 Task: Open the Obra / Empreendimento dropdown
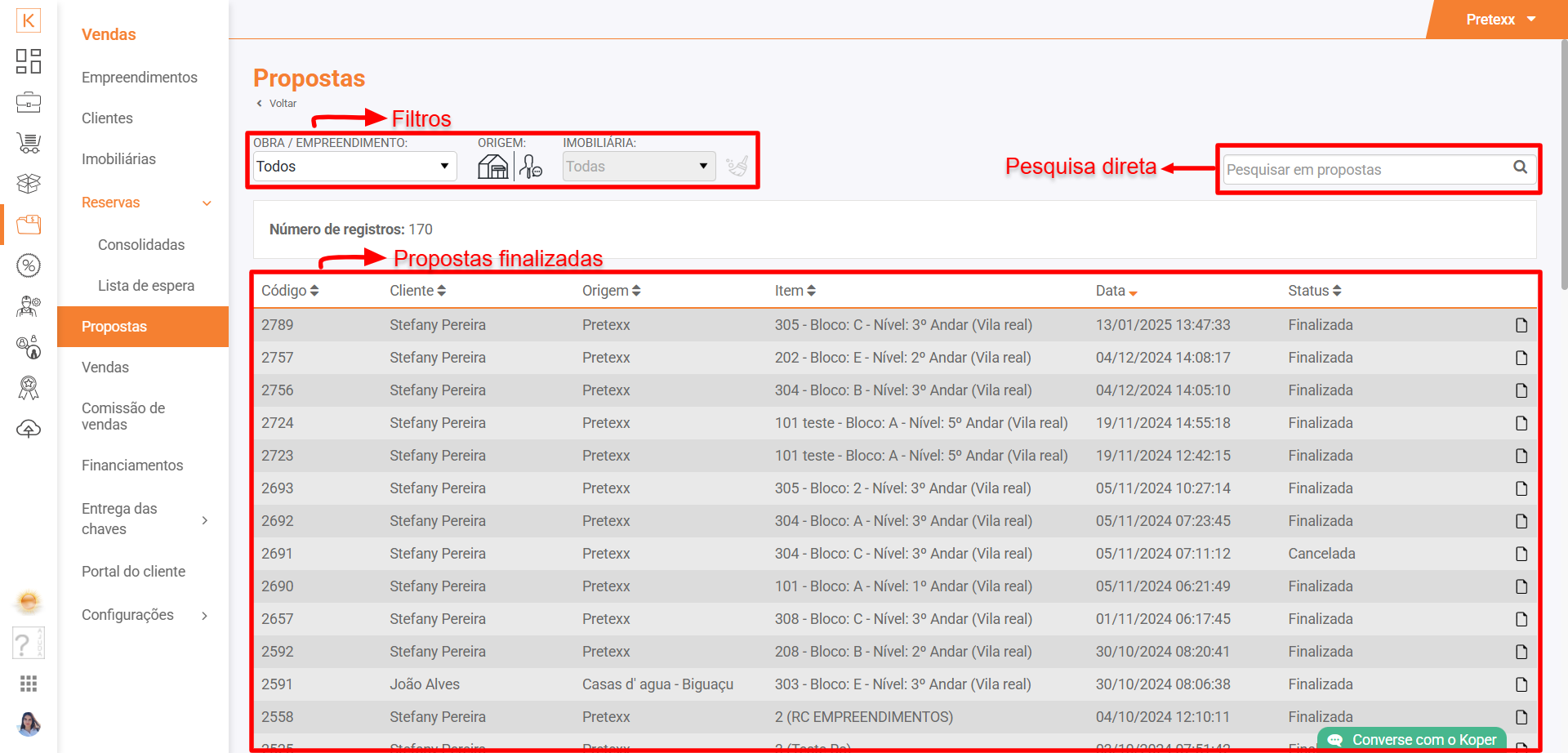[x=354, y=167]
